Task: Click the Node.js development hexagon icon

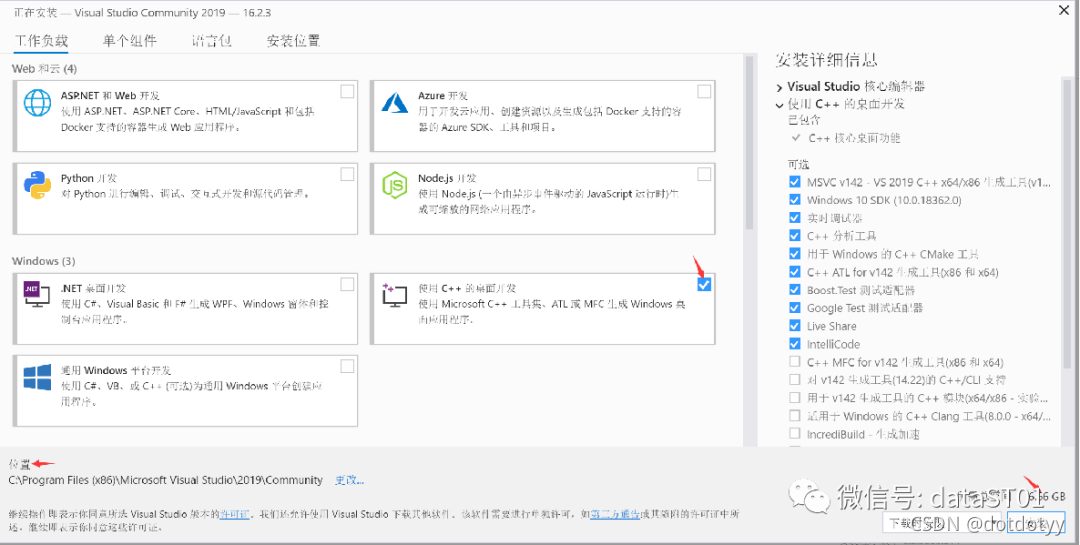Action: click(x=395, y=185)
